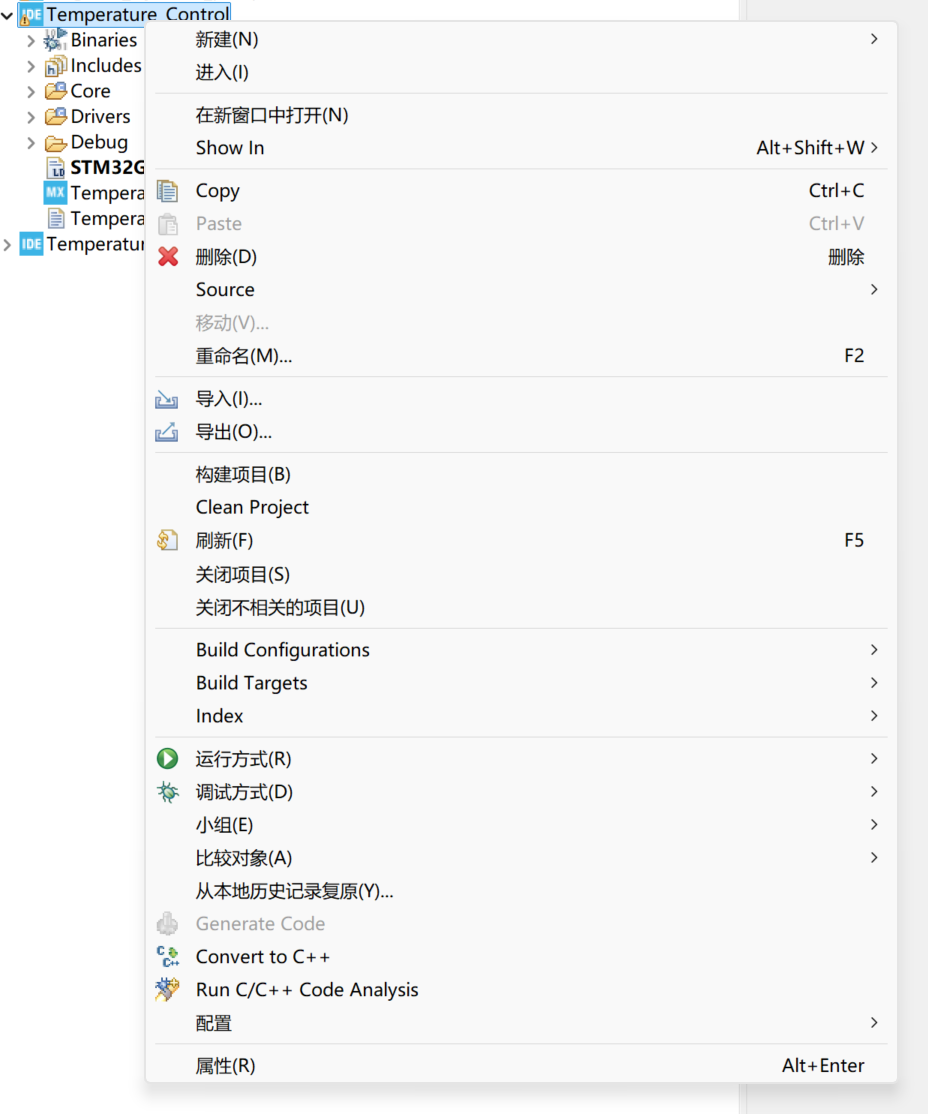Click the Run C/C++ Code Analysis wand icon
The height and width of the screenshot is (1114, 928).
[166, 989]
